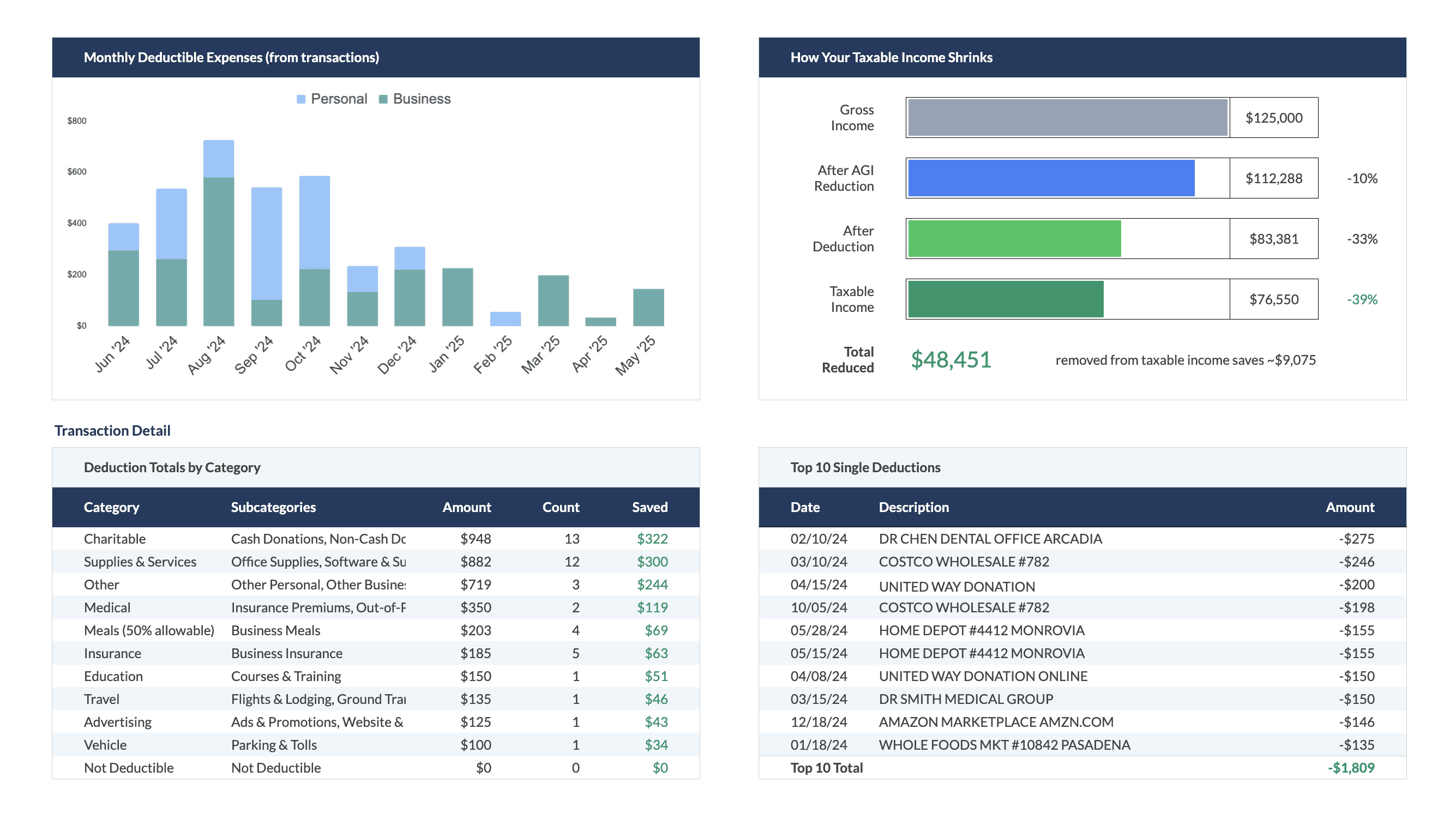Click the Category column header
This screenshot has height=819, width=1456.
[111, 507]
